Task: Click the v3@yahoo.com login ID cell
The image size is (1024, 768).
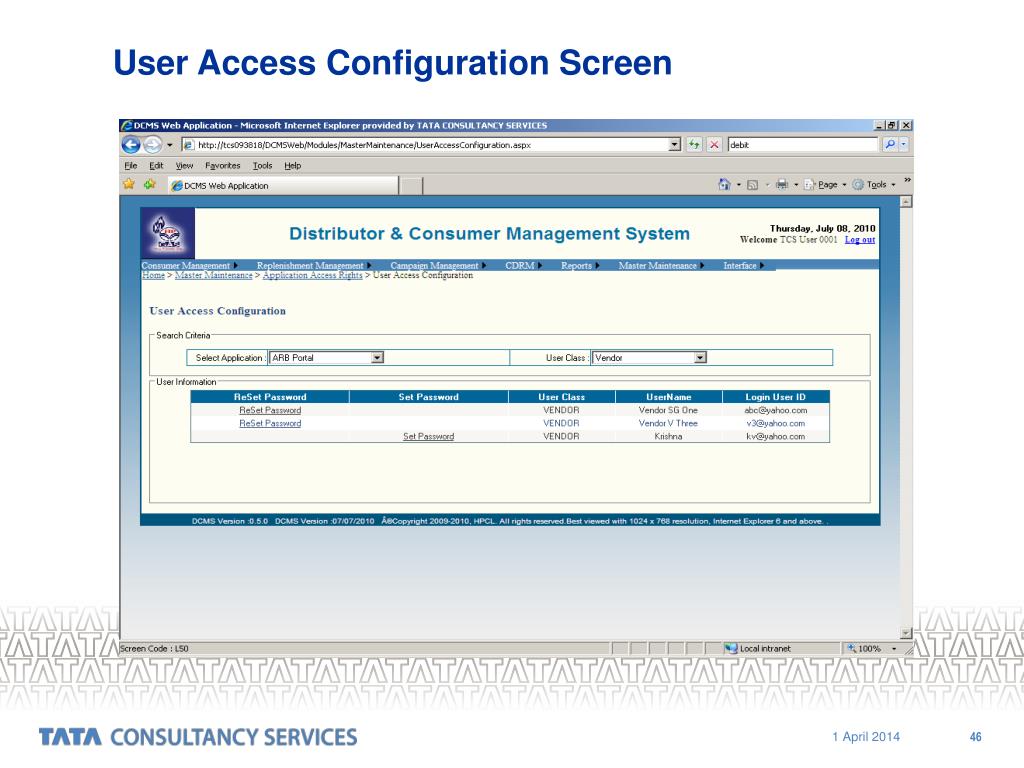Action: pyautogui.click(x=776, y=423)
